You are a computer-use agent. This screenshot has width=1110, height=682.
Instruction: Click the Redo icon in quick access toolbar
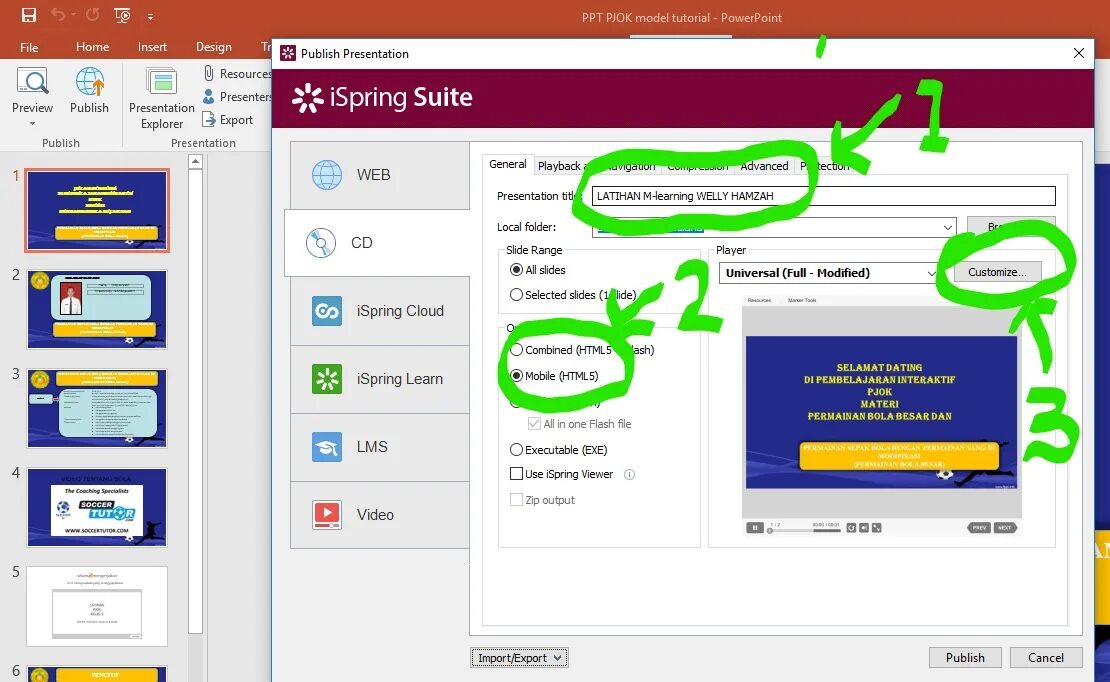tap(93, 15)
